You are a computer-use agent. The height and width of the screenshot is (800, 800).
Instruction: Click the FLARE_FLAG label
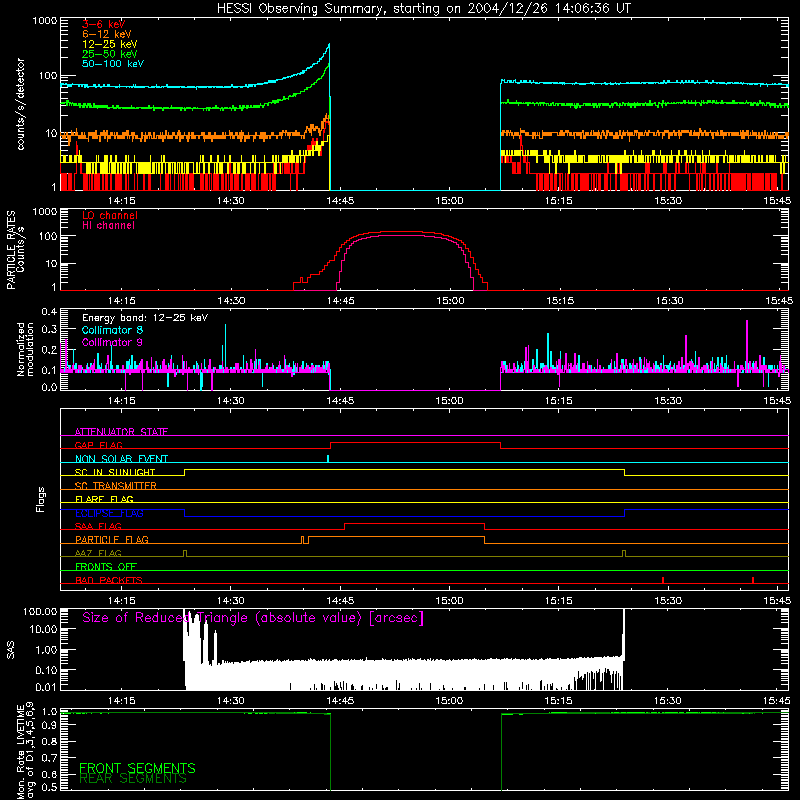click(x=104, y=499)
